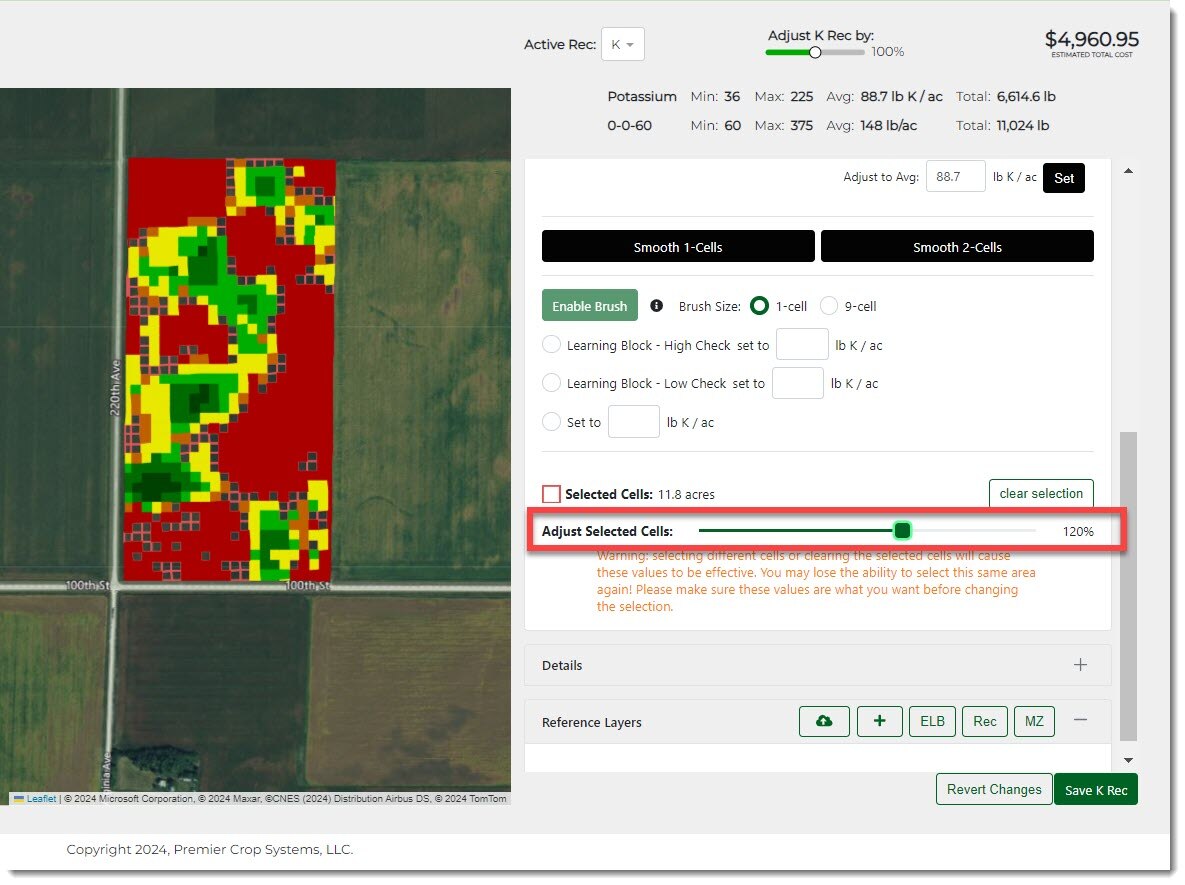
Task: Collapse the Reference Layers section
Action: coord(1080,720)
